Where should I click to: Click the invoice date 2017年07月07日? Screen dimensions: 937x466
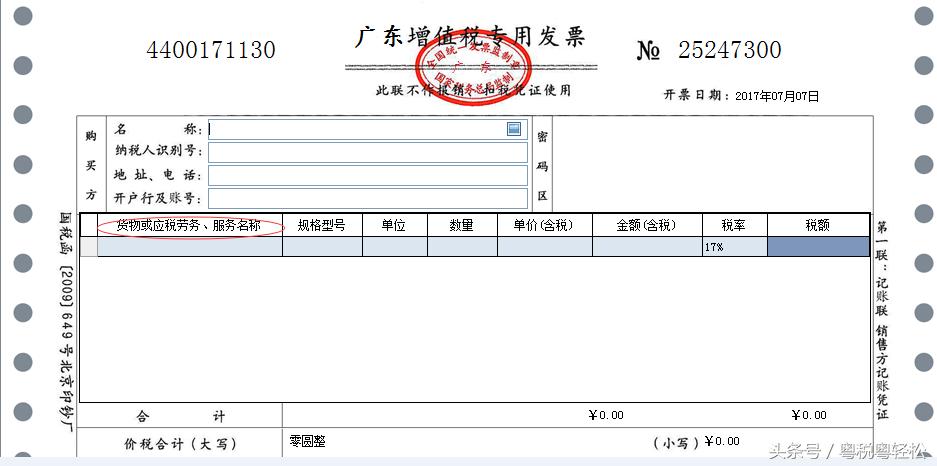(777, 96)
